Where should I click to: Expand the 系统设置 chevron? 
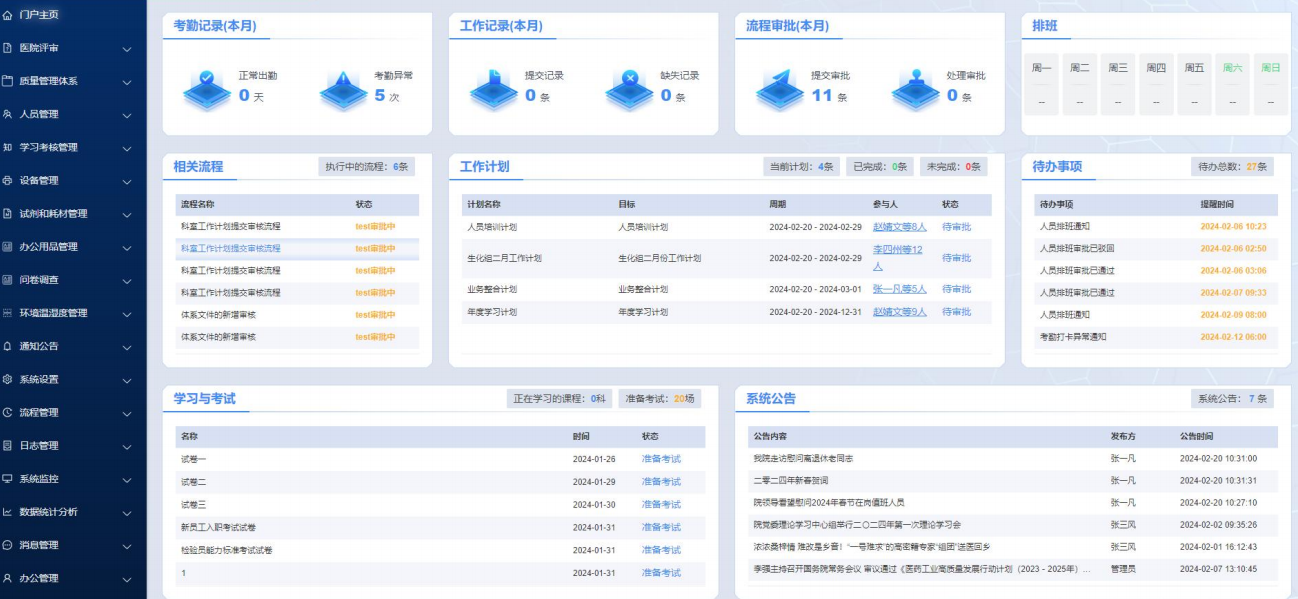tap(127, 381)
